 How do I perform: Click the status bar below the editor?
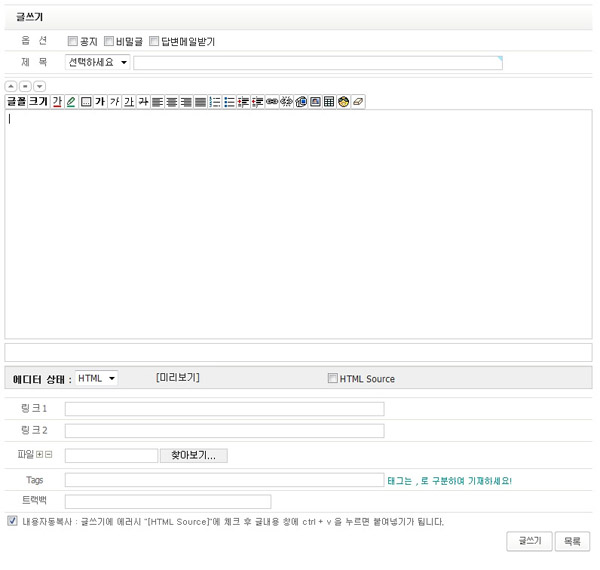[298, 352]
